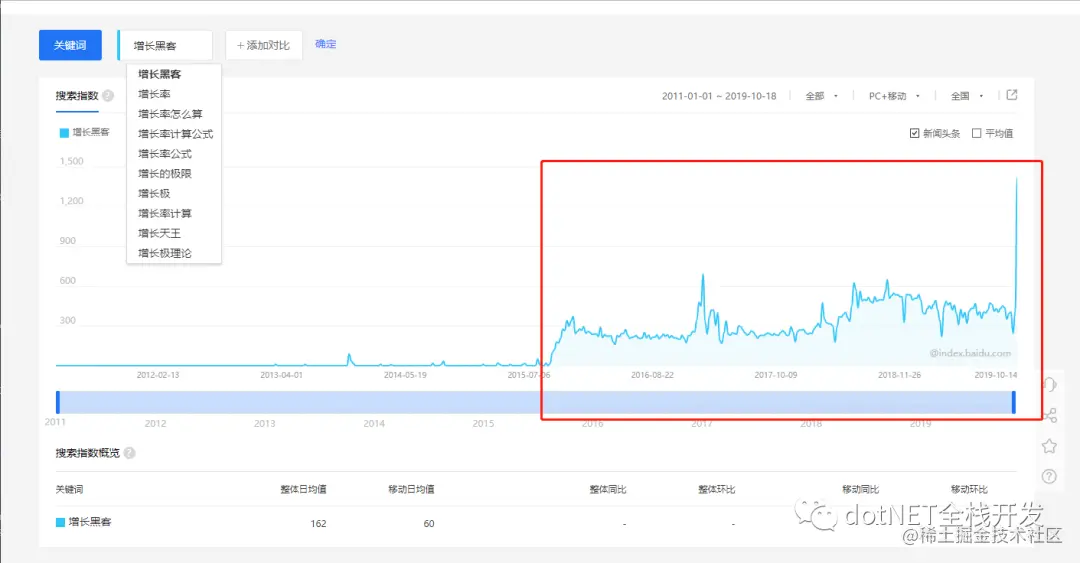Click the 移动环比 column header
1080x563 pixels.
pos(969,489)
